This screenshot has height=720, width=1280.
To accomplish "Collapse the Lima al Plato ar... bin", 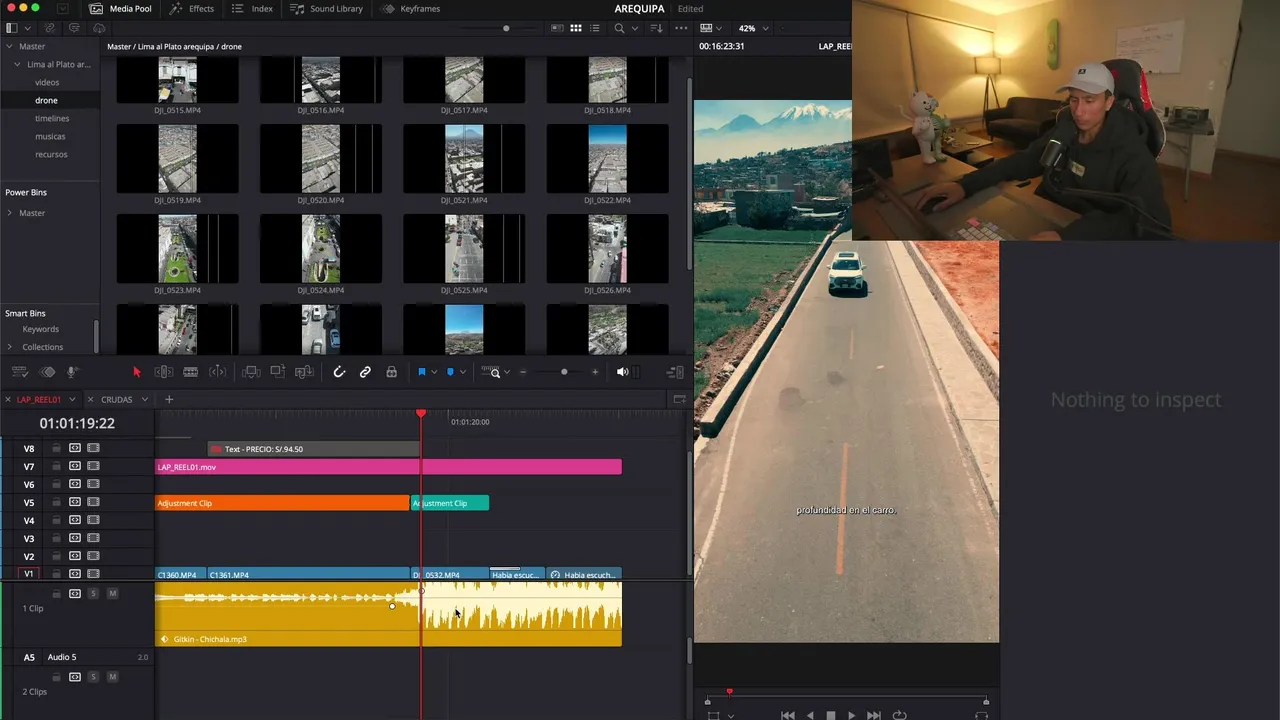I will point(18,64).
